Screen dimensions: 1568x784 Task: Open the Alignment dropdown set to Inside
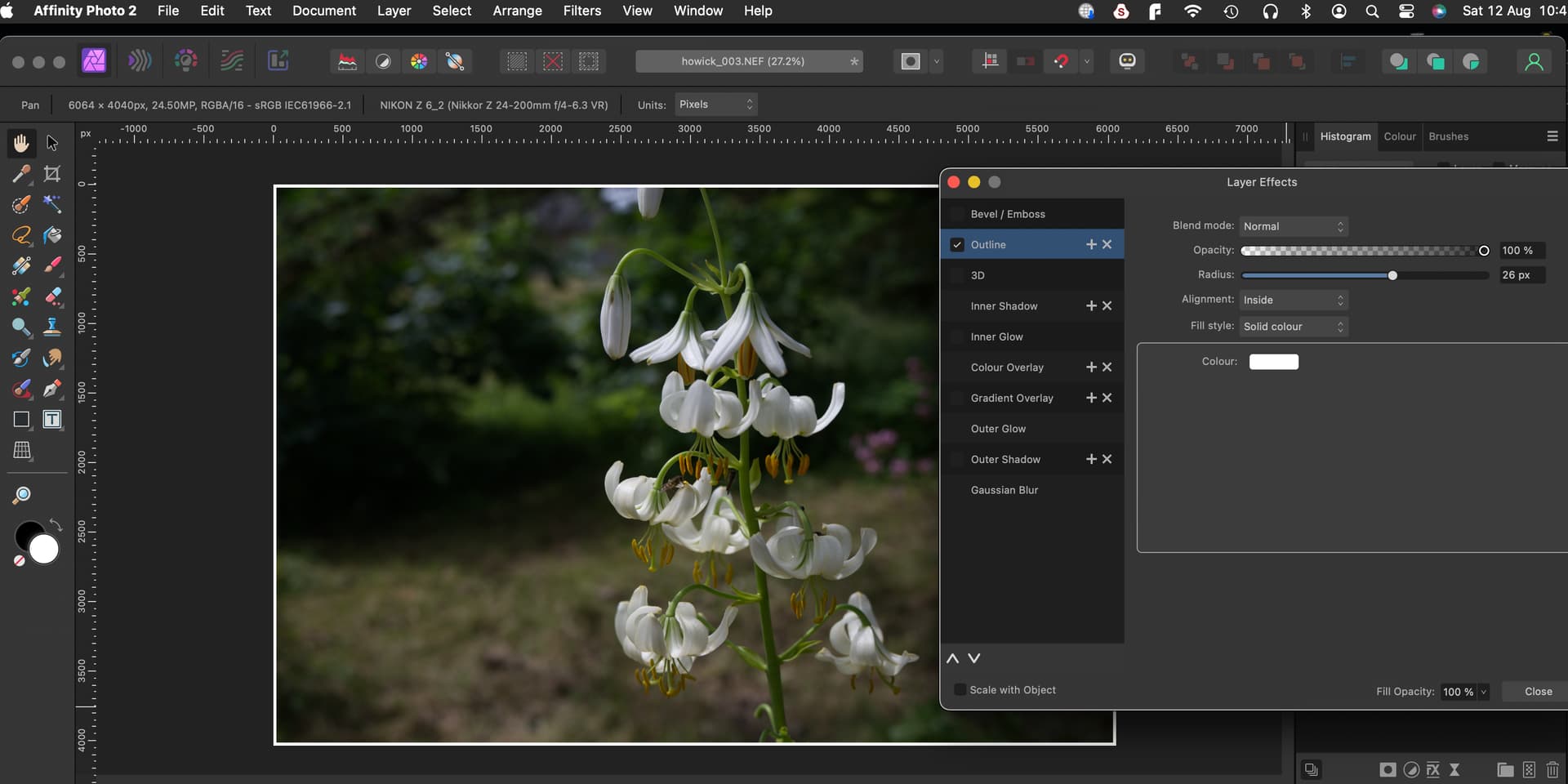(1293, 300)
